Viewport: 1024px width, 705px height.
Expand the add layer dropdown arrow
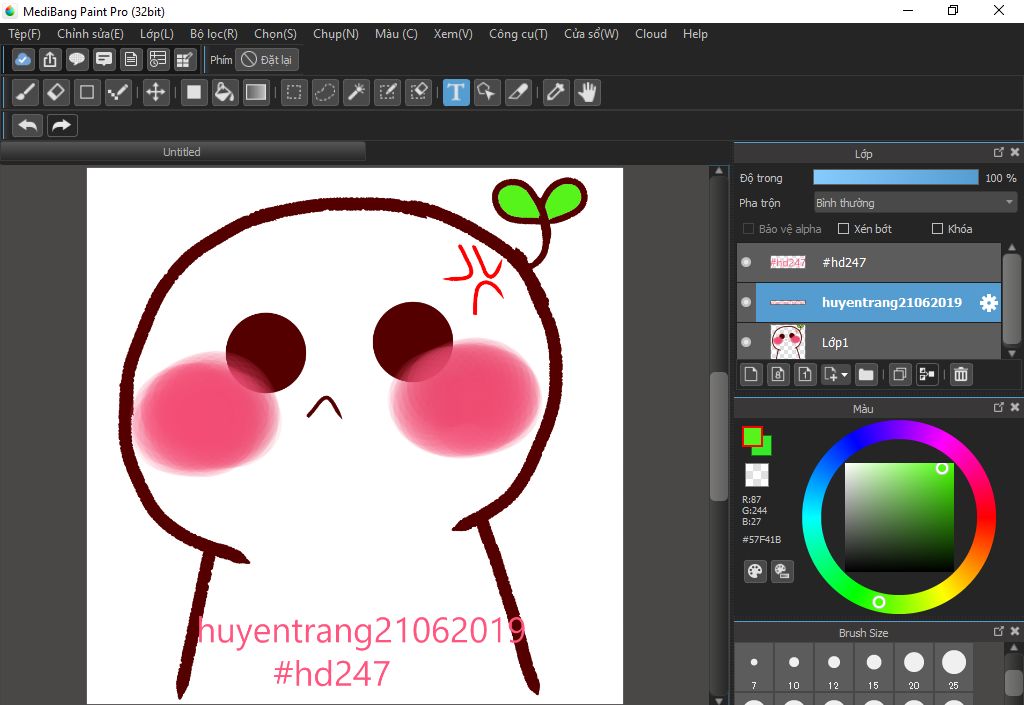pyautogui.click(x=845, y=375)
